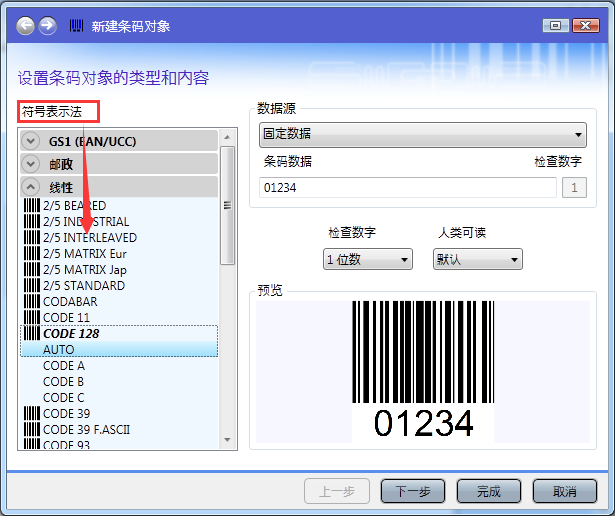Click the back arrow in the title bar
Screen dimensions: 615x516
25,26
